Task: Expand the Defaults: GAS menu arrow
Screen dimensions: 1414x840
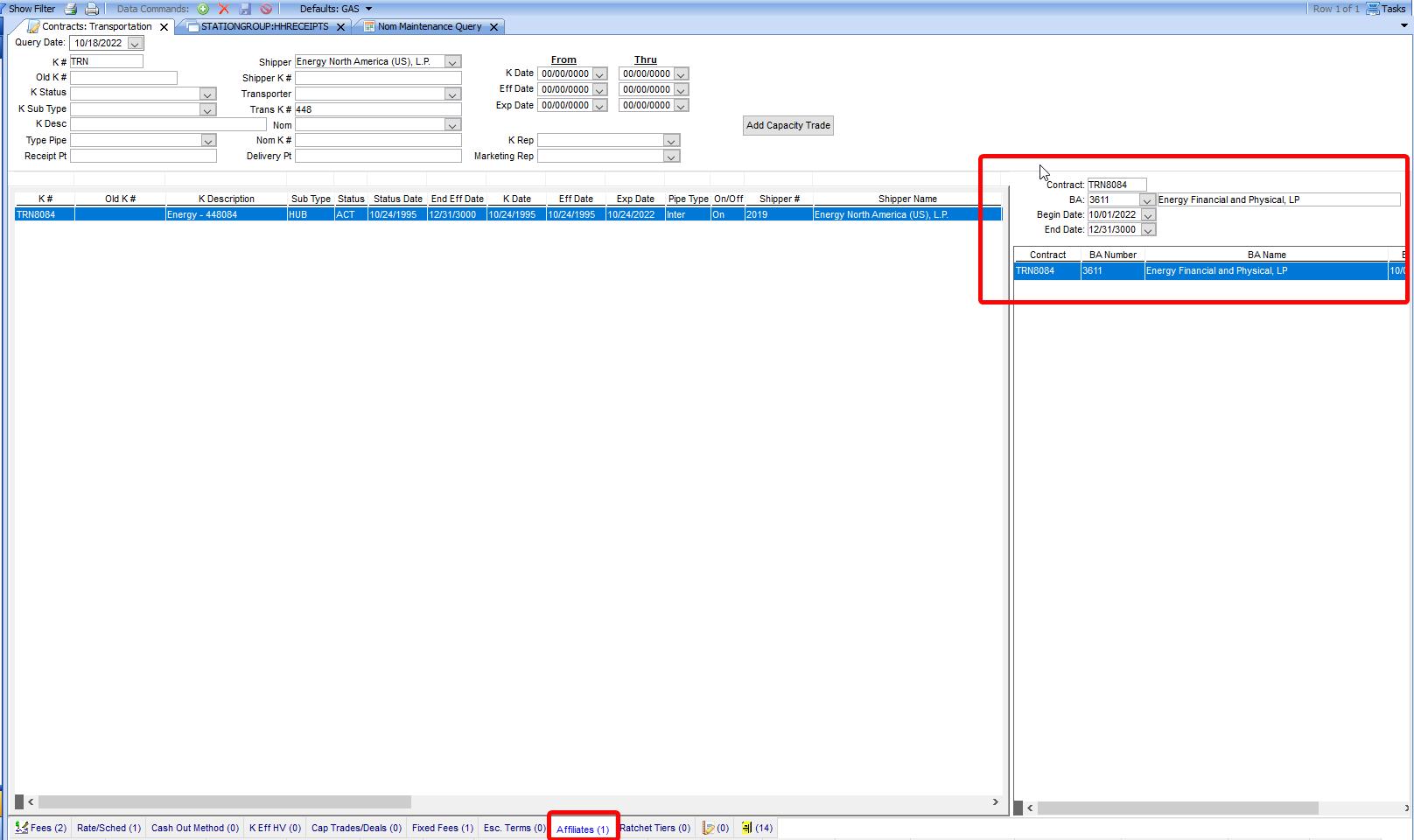Action: point(368,9)
